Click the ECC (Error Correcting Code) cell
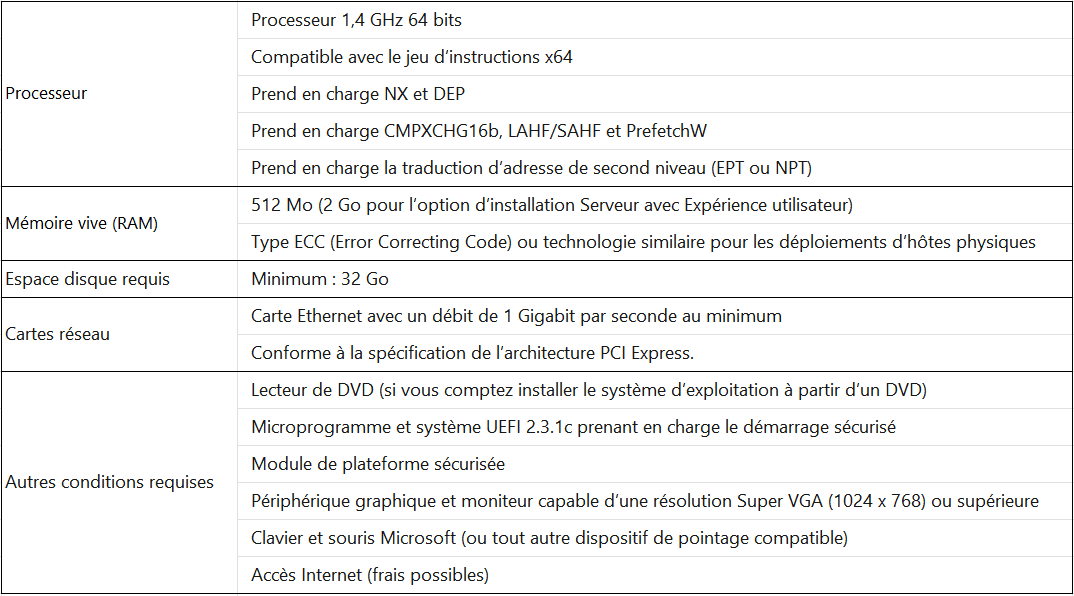Screen dimensions: 1074x596 (x=643, y=242)
